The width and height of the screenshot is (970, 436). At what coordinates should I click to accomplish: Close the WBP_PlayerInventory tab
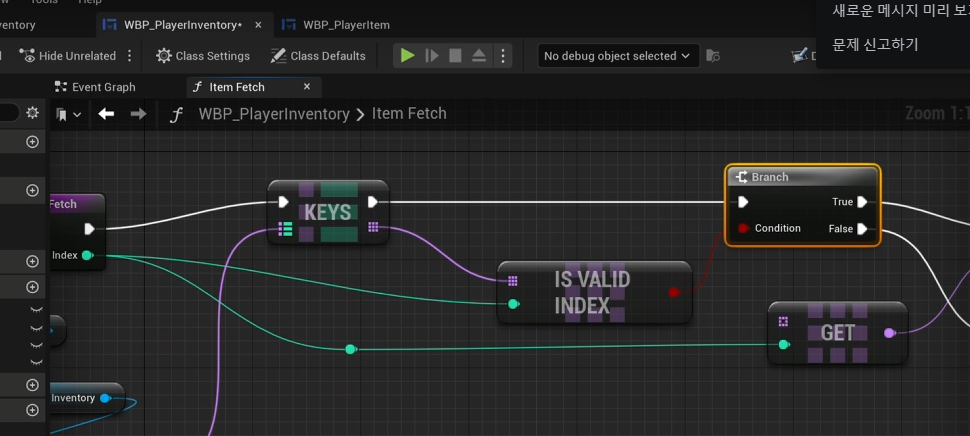pos(259,25)
